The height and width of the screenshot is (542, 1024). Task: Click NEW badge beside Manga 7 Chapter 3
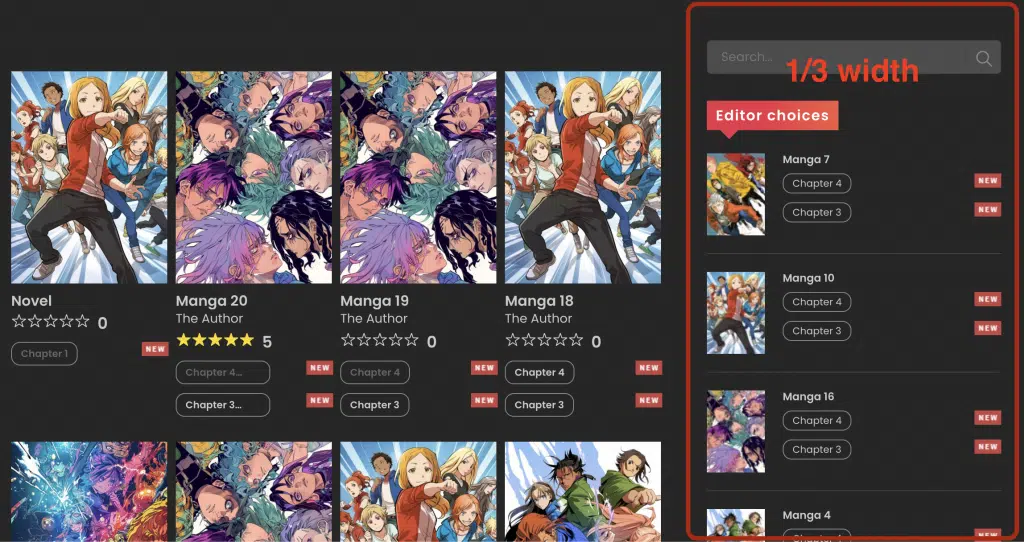click(987, 209)
